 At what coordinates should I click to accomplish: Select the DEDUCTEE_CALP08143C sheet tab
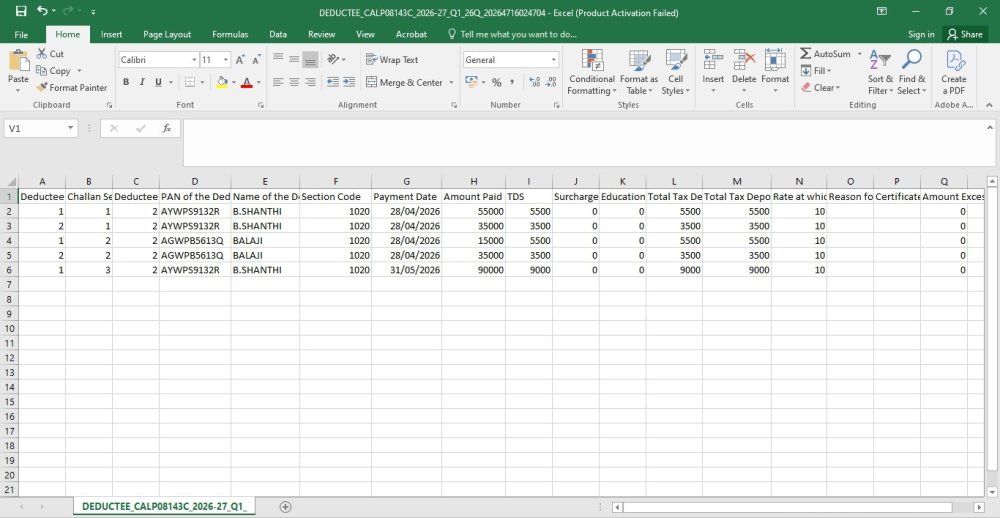[165, 507]
